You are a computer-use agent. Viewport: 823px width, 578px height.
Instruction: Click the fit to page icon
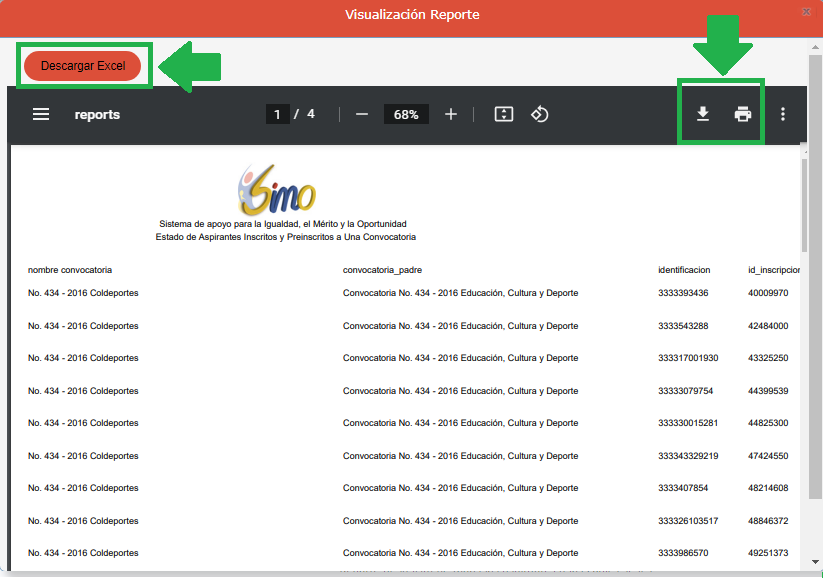[504, 114]
